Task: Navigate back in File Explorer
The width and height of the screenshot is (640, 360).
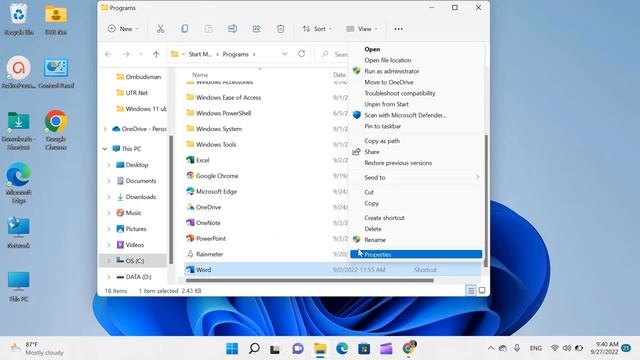Action: [x=108, y=54]
